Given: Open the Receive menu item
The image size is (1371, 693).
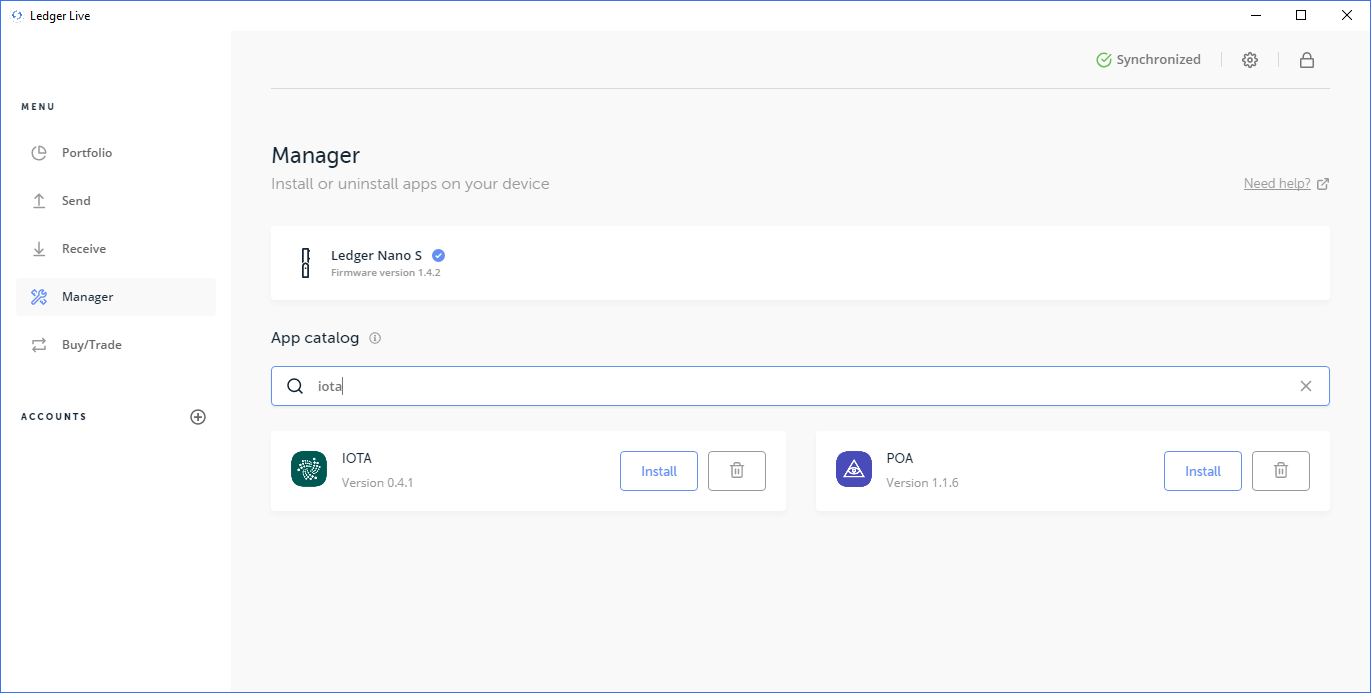Looking at the screenshot, I should 116,249.
